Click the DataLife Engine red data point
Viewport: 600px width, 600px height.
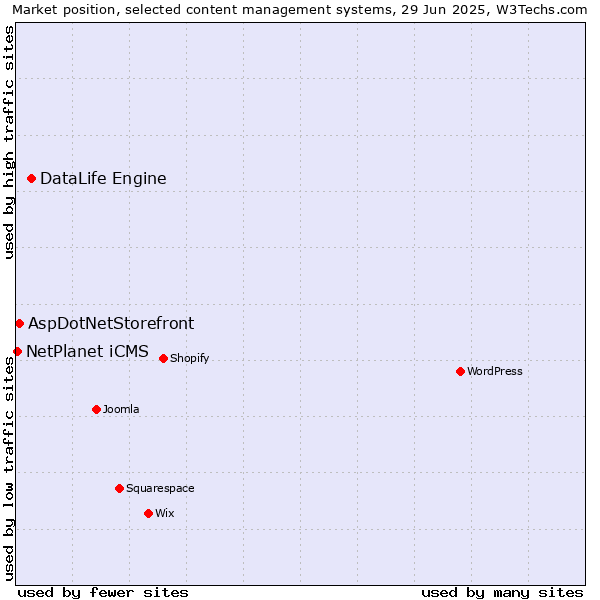click(31, 179)
